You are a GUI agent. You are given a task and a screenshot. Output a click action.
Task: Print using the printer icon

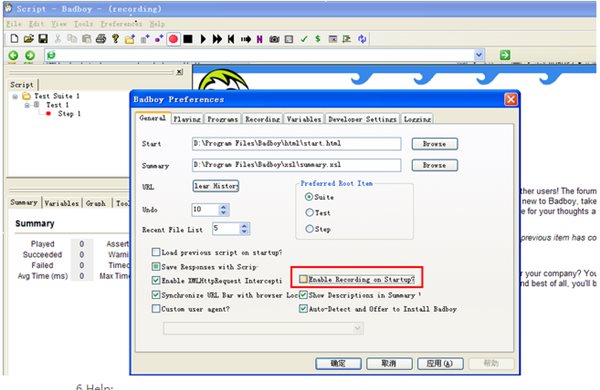pyautogui.click(x=101, y=39)
